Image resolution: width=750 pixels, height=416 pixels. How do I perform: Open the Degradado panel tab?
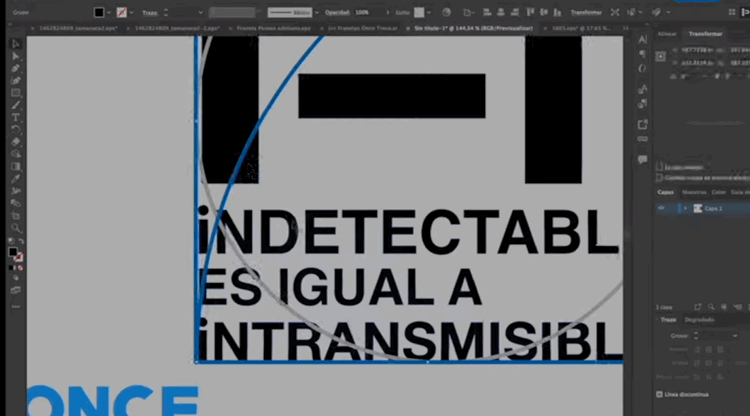699,319
